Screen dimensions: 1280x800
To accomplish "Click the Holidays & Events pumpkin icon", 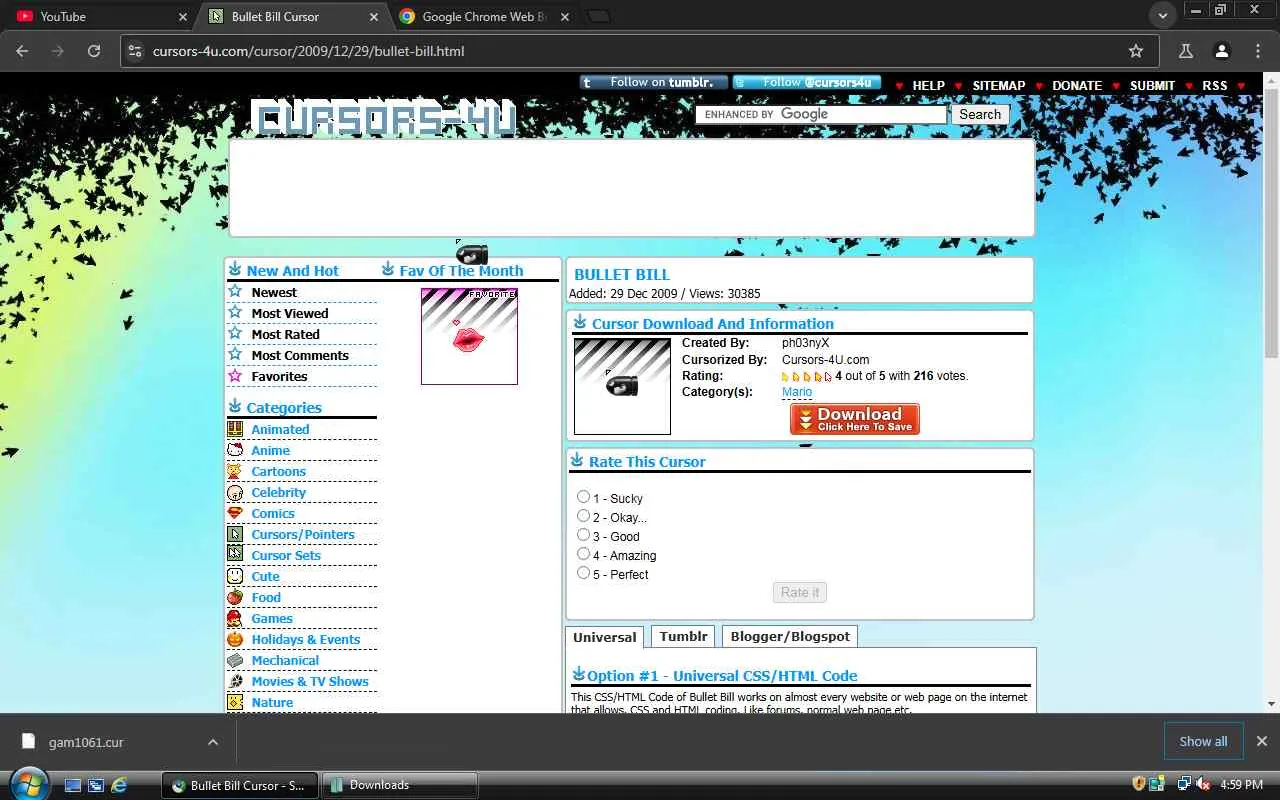I will click(235, 639).
